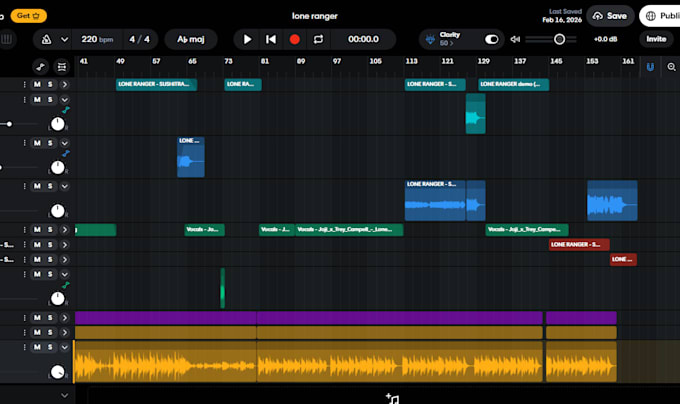Solo the purple clip track
The width and height of the screenshot is (680, 404).
click(x=50, y=318)
